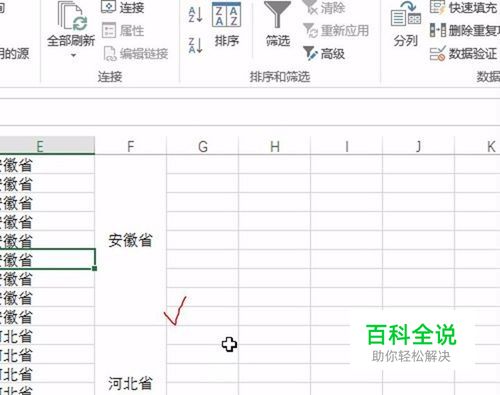The height and width of the screenshot is (395, 500).
Task: Open Advanced filter (高级)
Action: [324, 54]
